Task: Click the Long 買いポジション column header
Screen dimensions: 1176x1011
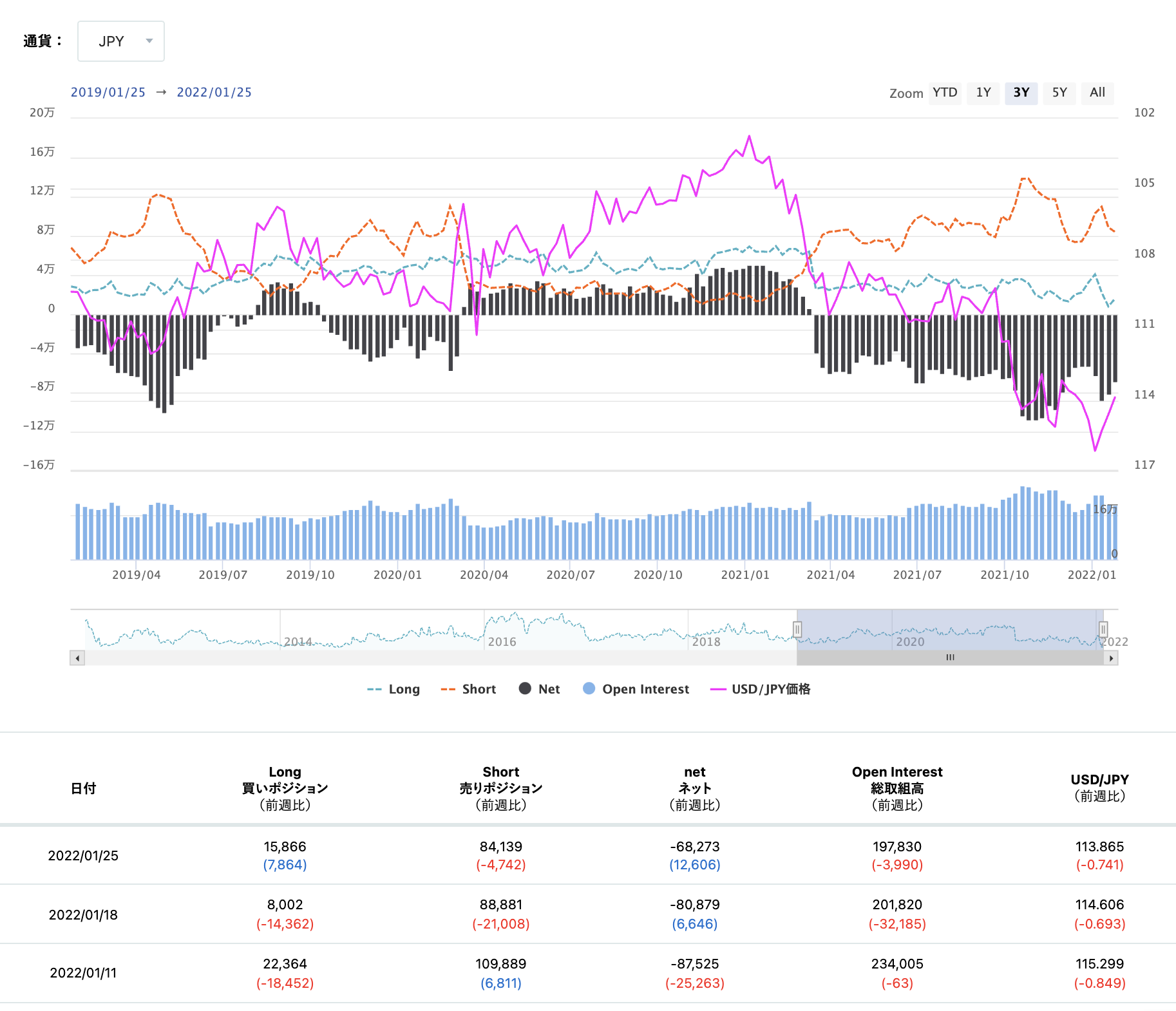Action: [x=285, y=788]
